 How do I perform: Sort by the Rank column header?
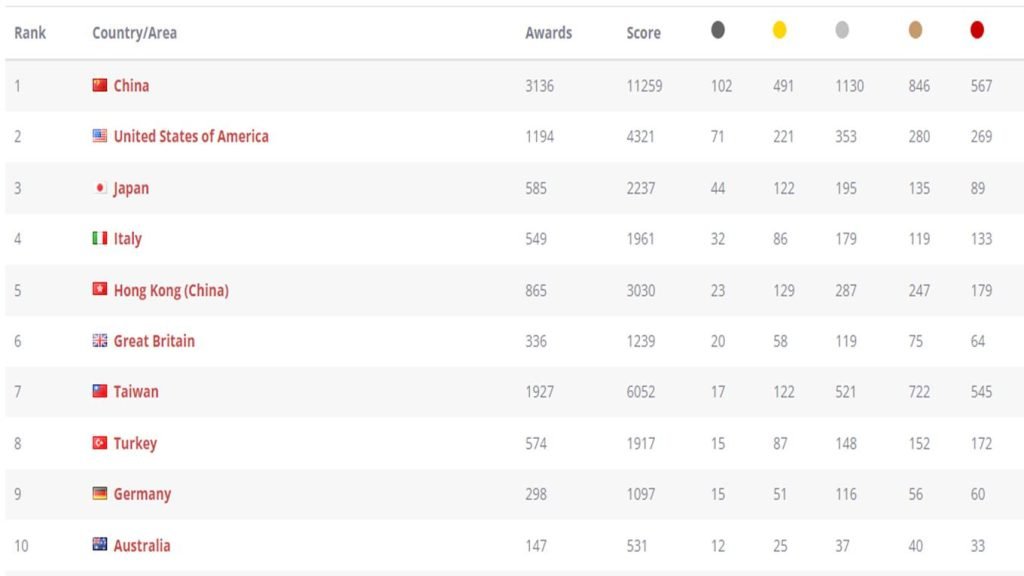click(30, 33)
